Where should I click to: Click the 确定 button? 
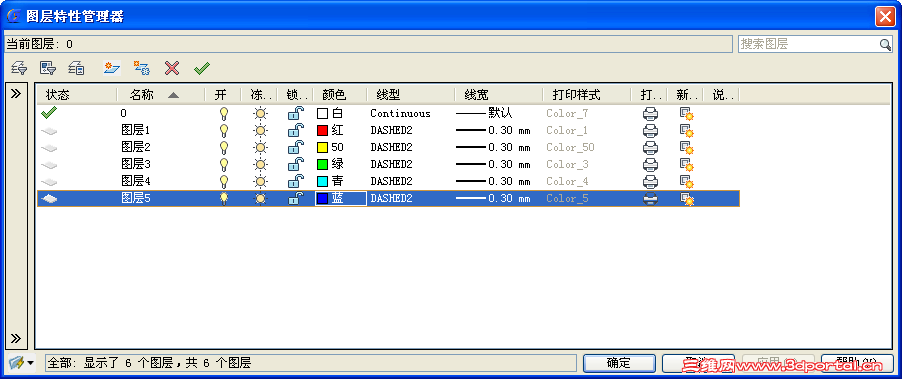pos(619,363)
